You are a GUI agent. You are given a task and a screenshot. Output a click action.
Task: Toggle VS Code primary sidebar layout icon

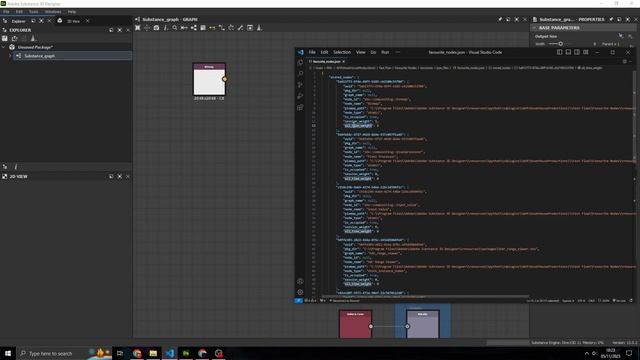(x=560, y=52)
